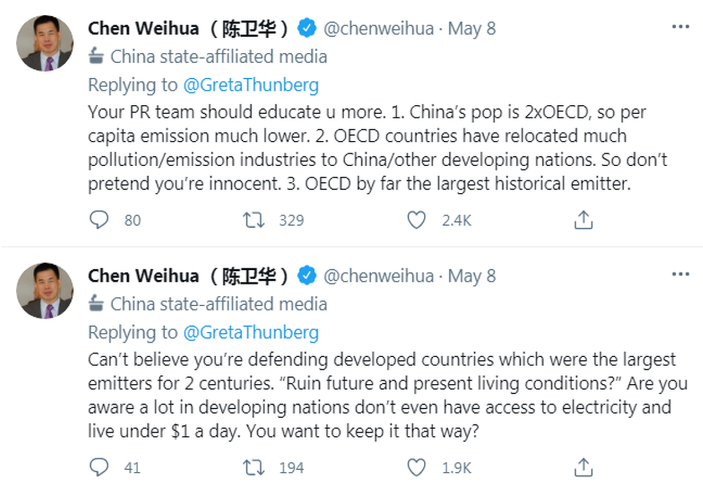This screenshot has height=485, width=703.
Task: Click China state-affiliated media label in second tweet
Action: 217,304
